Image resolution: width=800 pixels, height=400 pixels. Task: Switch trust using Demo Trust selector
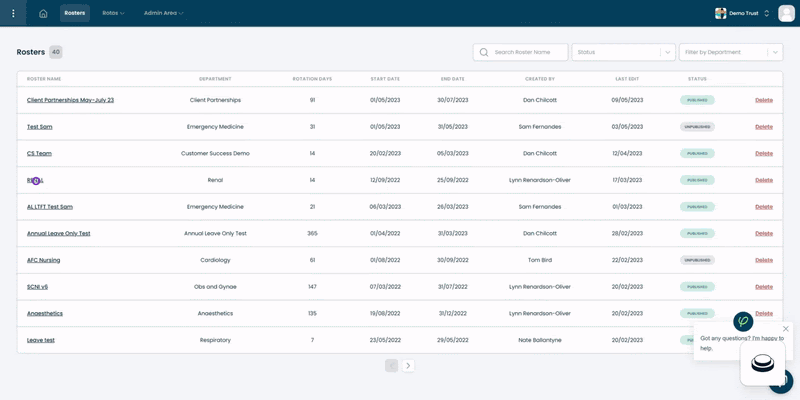[x=742, y=13]
